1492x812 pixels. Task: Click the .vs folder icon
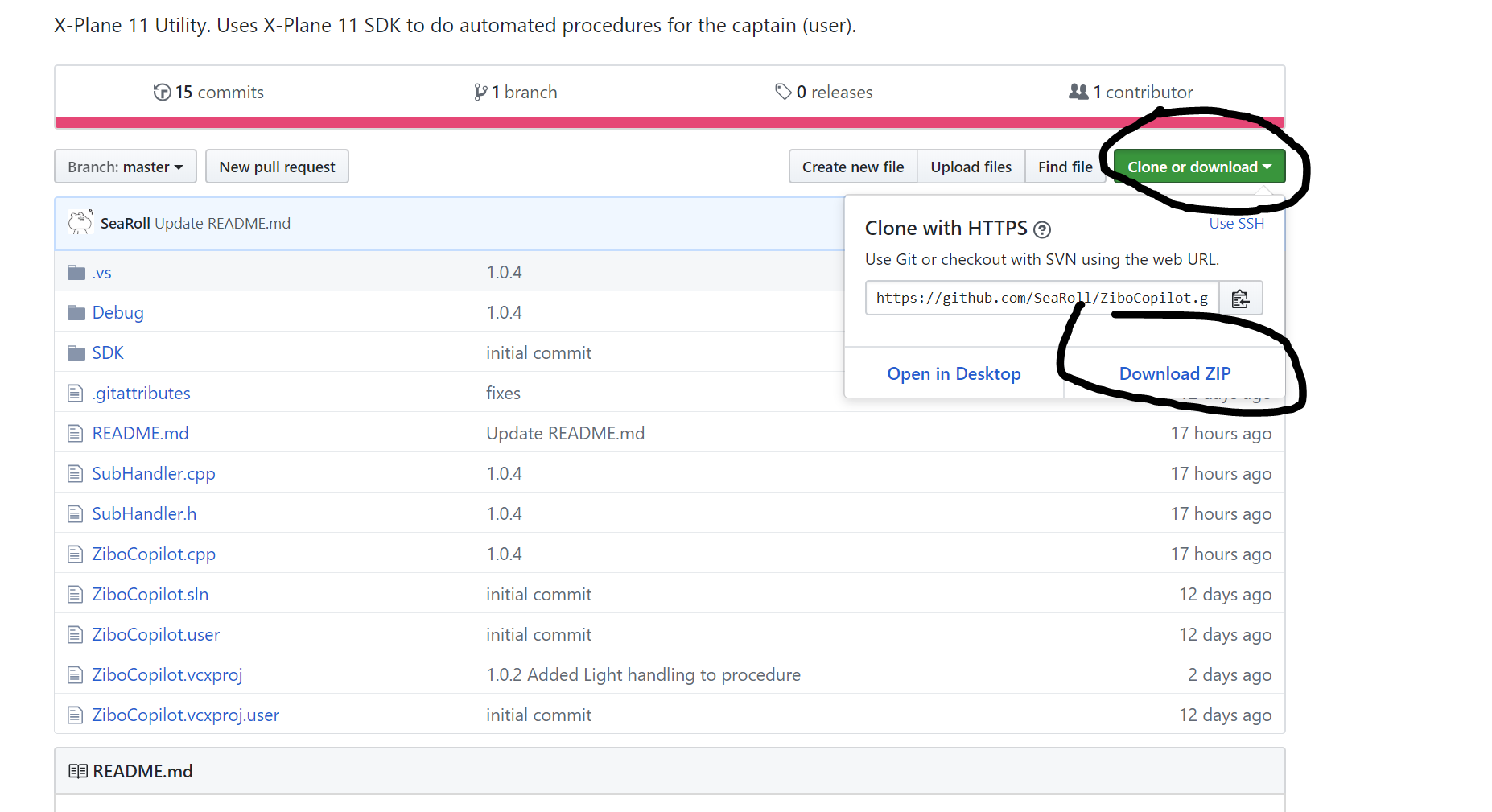coord(76,272)
